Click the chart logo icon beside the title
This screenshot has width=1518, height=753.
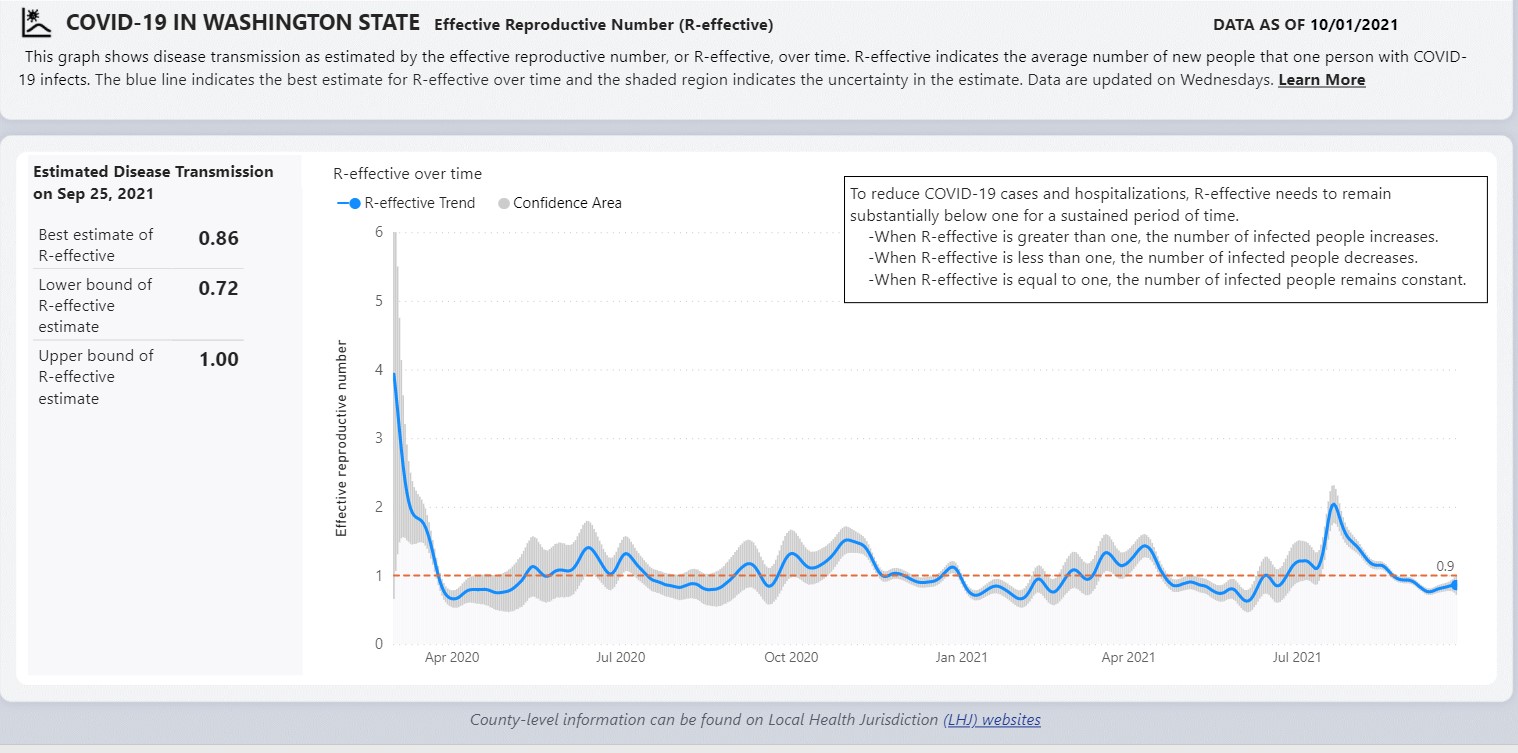click(x=36, y=22)
